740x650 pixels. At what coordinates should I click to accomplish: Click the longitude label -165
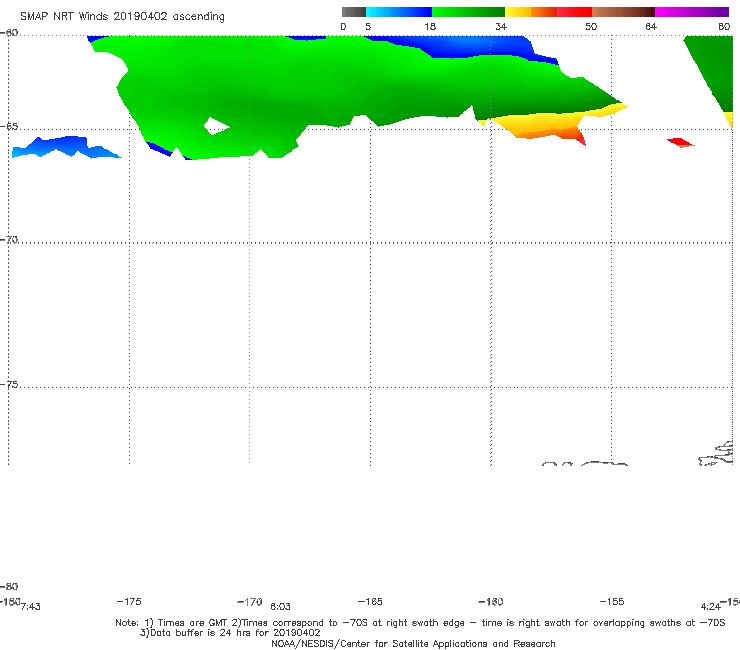pos(370,601)
